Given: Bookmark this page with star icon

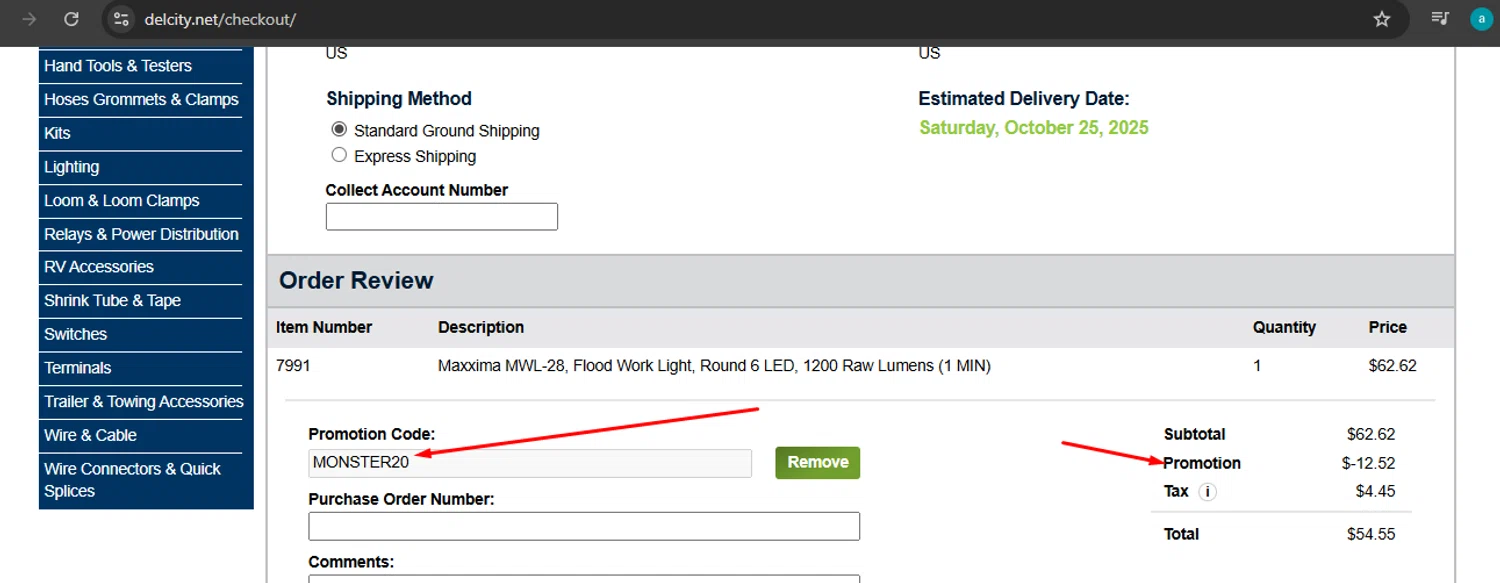Looking at the screenshot, I should (1382, 19).
